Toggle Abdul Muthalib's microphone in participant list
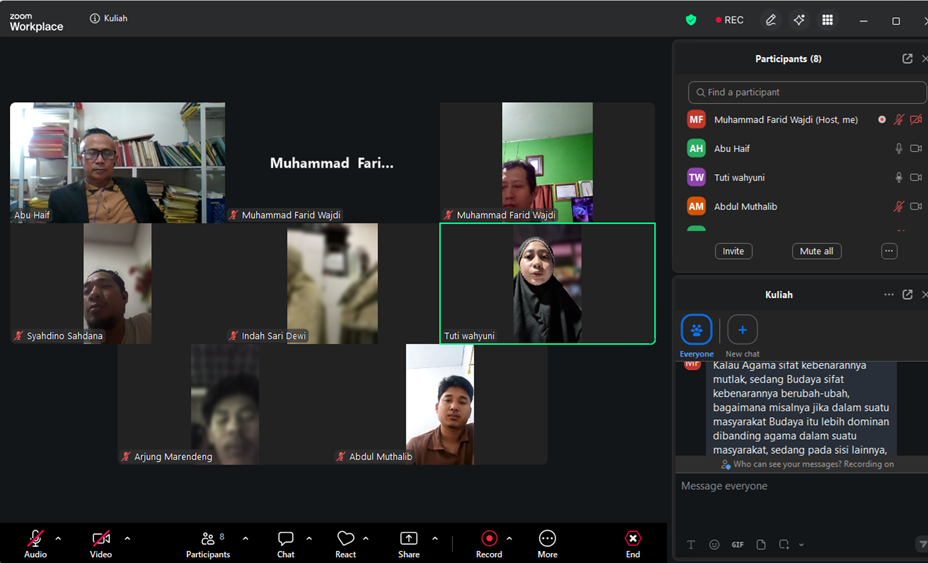 point(898,207)
